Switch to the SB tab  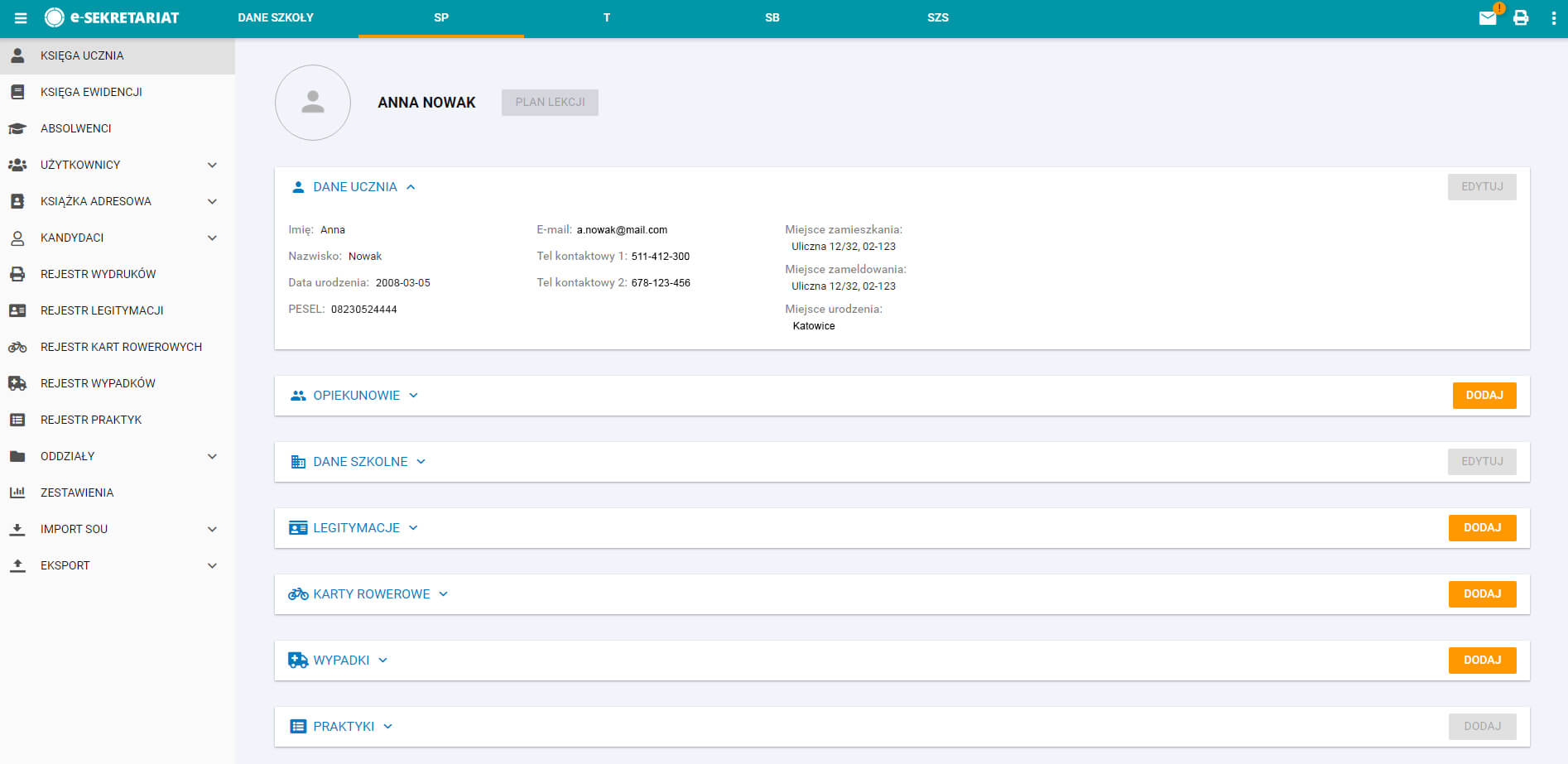point(772,17)
